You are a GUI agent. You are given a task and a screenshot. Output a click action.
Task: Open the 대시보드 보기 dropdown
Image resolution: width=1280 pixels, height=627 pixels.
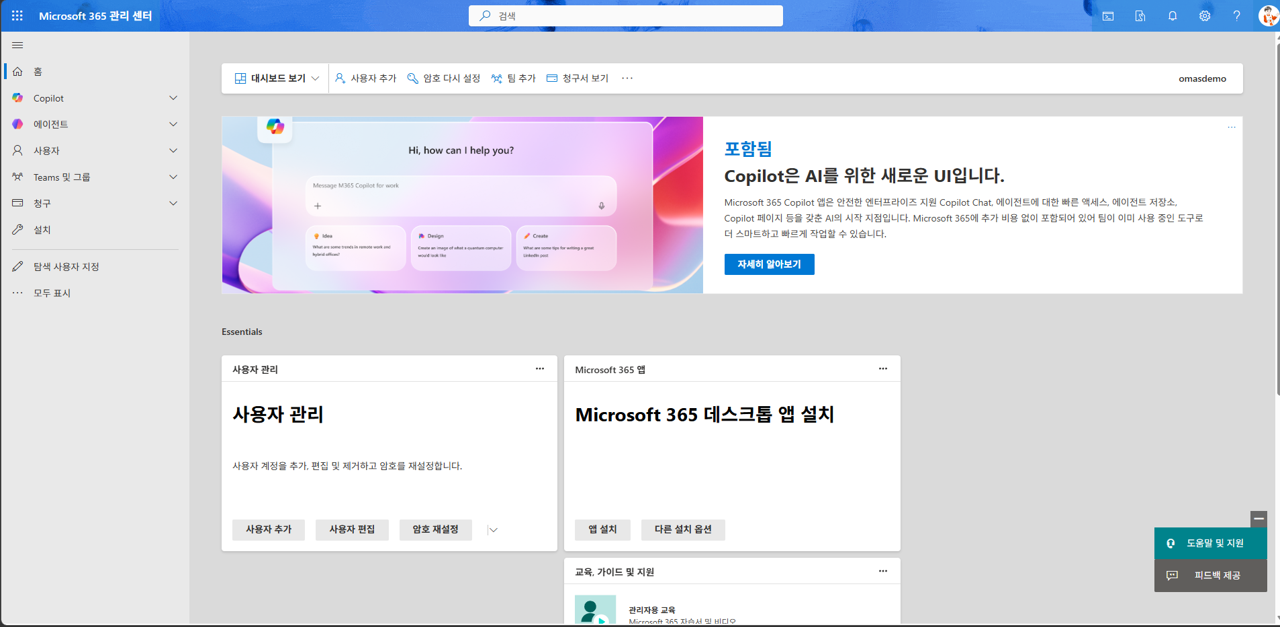click(x=277, y=78)
